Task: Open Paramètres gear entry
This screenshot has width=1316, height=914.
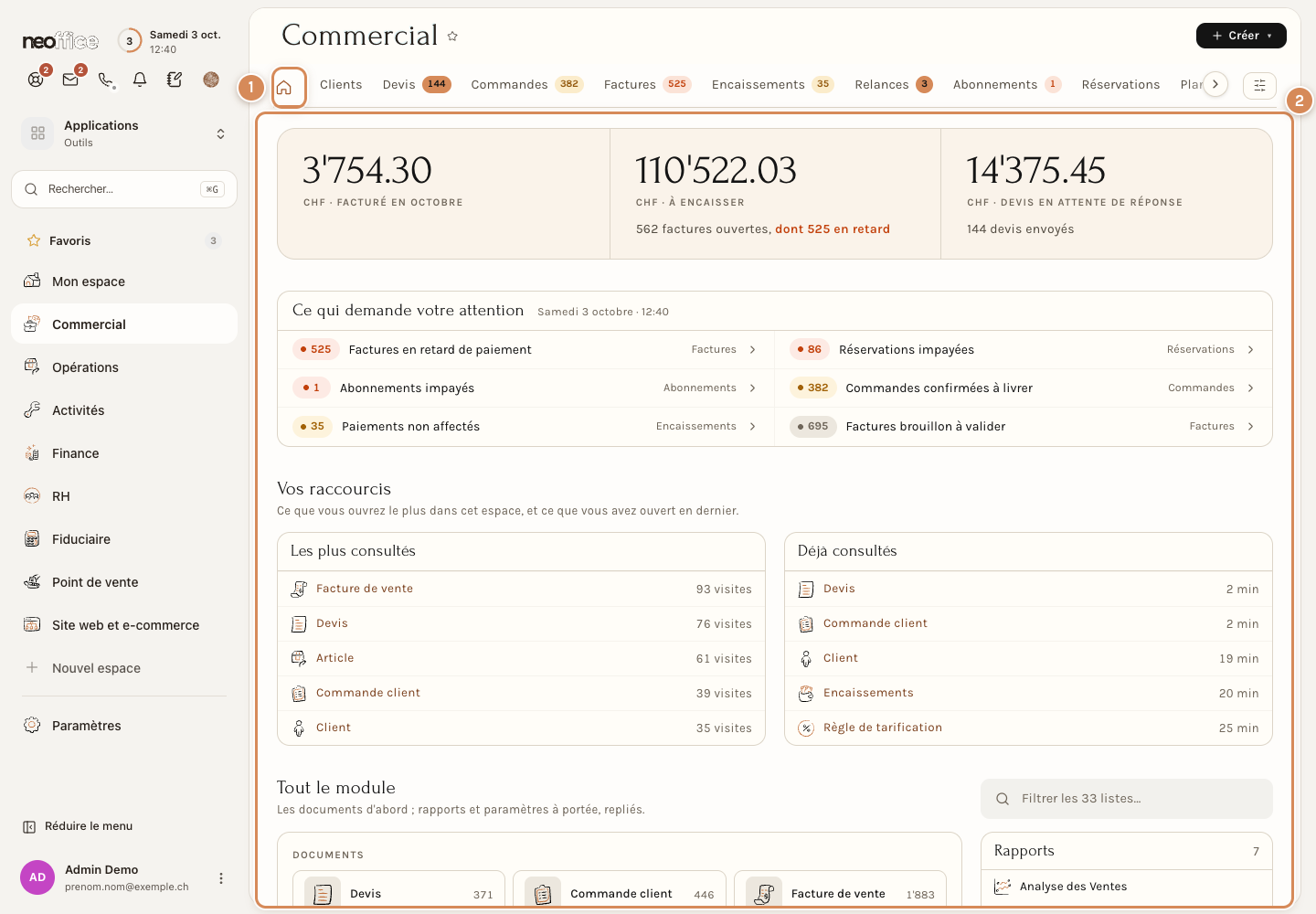Action: coord(124,726)
